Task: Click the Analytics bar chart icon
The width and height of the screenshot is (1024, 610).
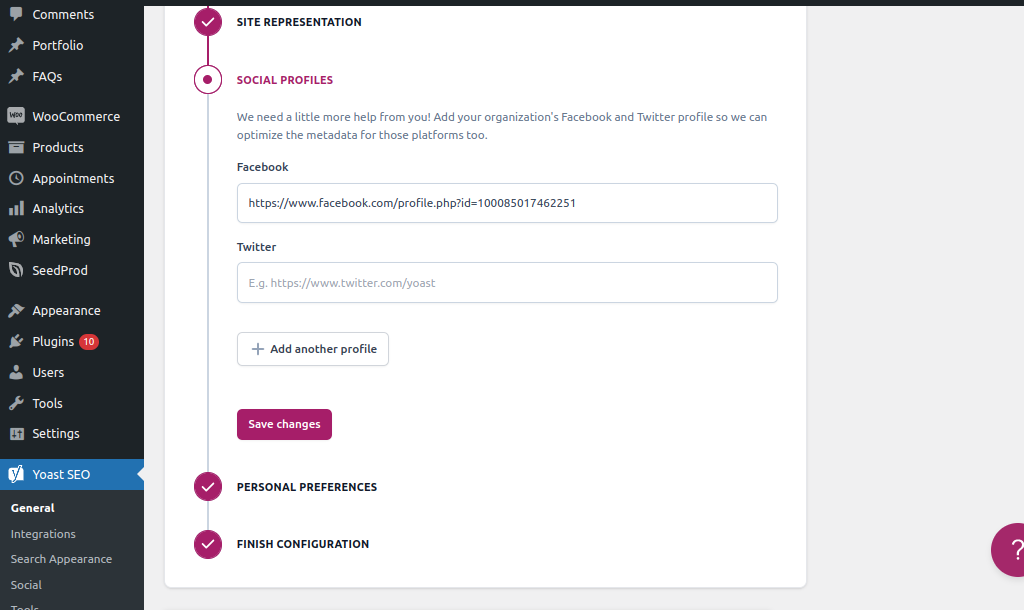Action: coord(16,209)
